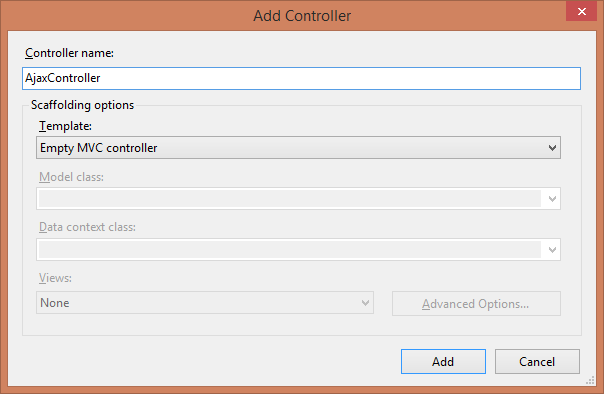Open the Template dropdown arrow
This screenshot has width=604, height=394.
point(552,148)
